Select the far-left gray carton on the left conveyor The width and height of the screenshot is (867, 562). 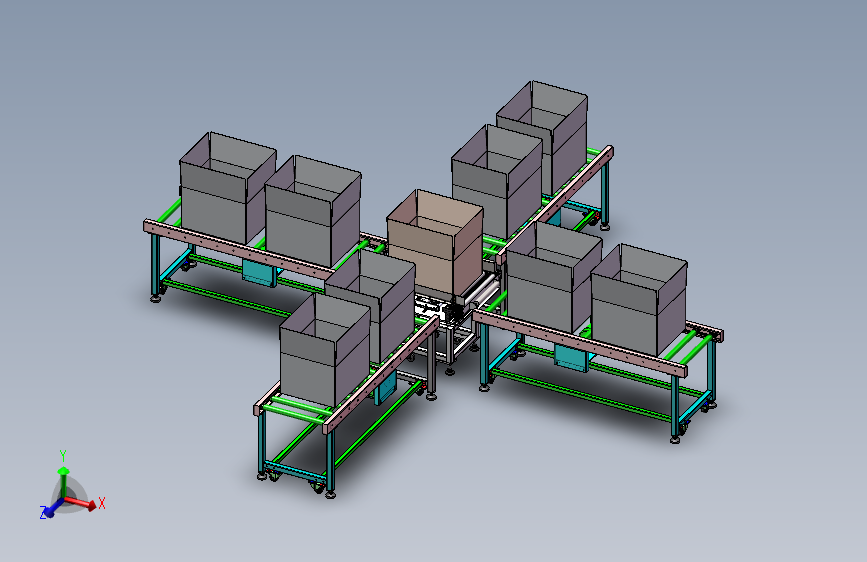tap(227, 188)
